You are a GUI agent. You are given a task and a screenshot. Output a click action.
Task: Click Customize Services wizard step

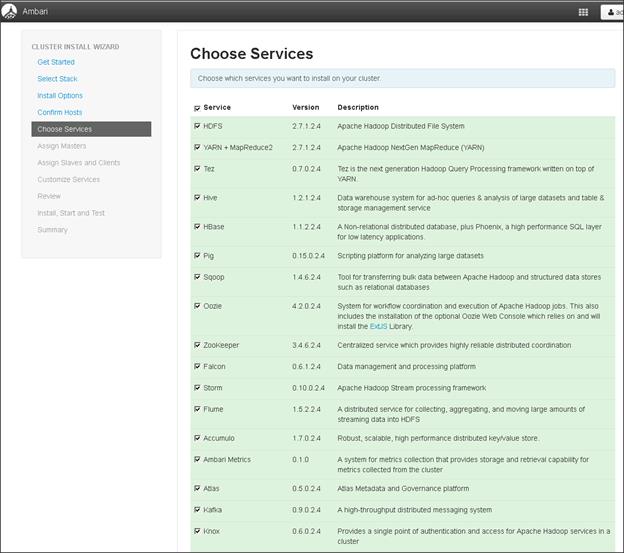(68, 179)
